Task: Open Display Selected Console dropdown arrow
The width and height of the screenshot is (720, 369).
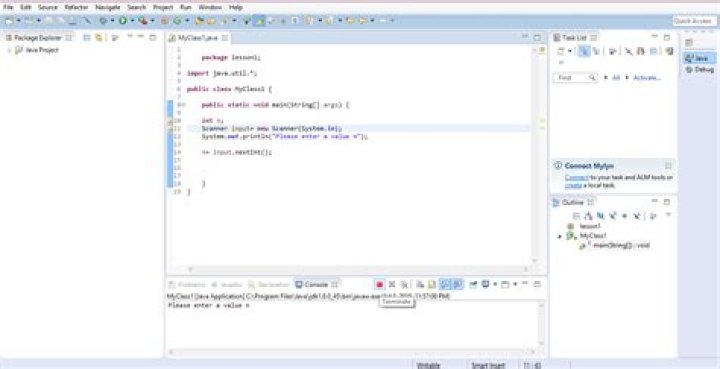Action: (x=495, y=285)
